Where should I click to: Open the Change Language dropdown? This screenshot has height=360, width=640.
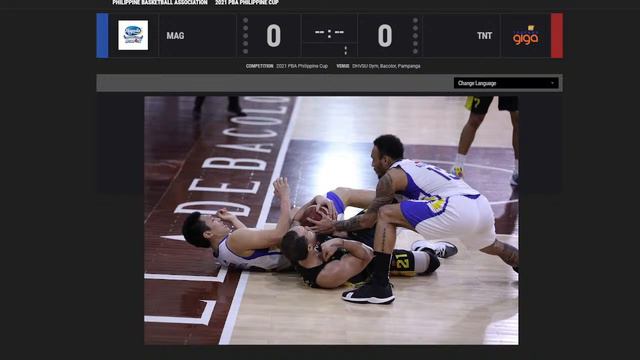(506, 83)
